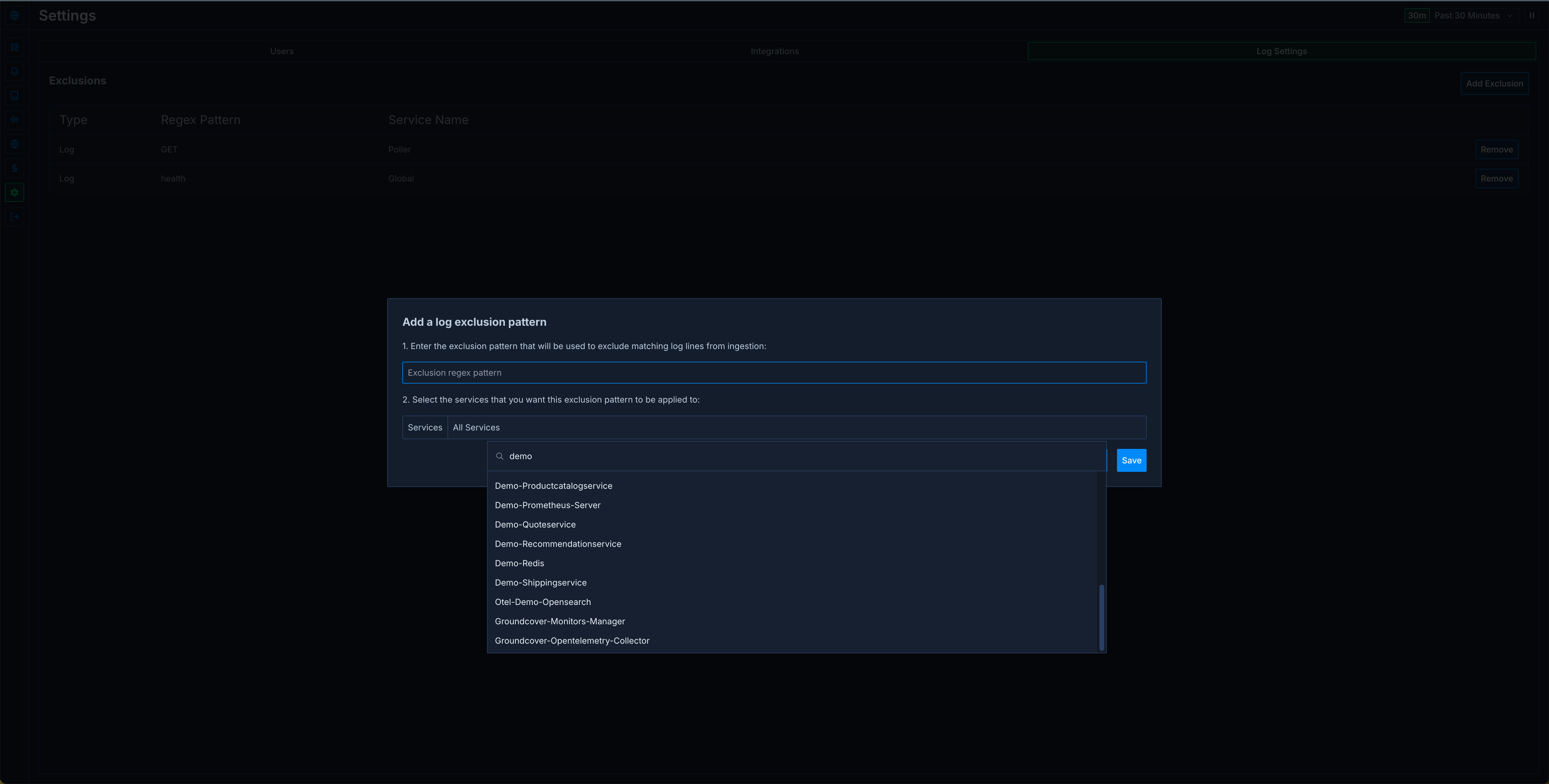
Task: Click the Exclusions section heading
Action: pos(77,80)
